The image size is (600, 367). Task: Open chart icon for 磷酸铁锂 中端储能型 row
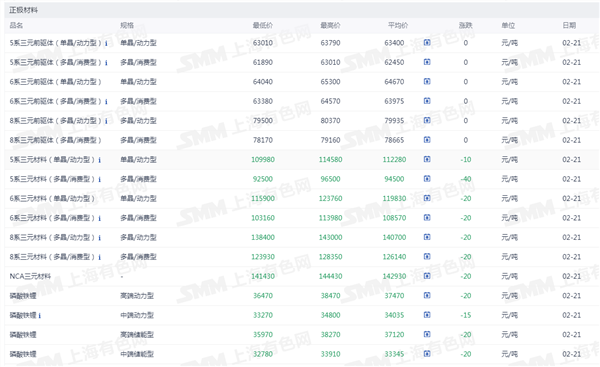[427, 354]
